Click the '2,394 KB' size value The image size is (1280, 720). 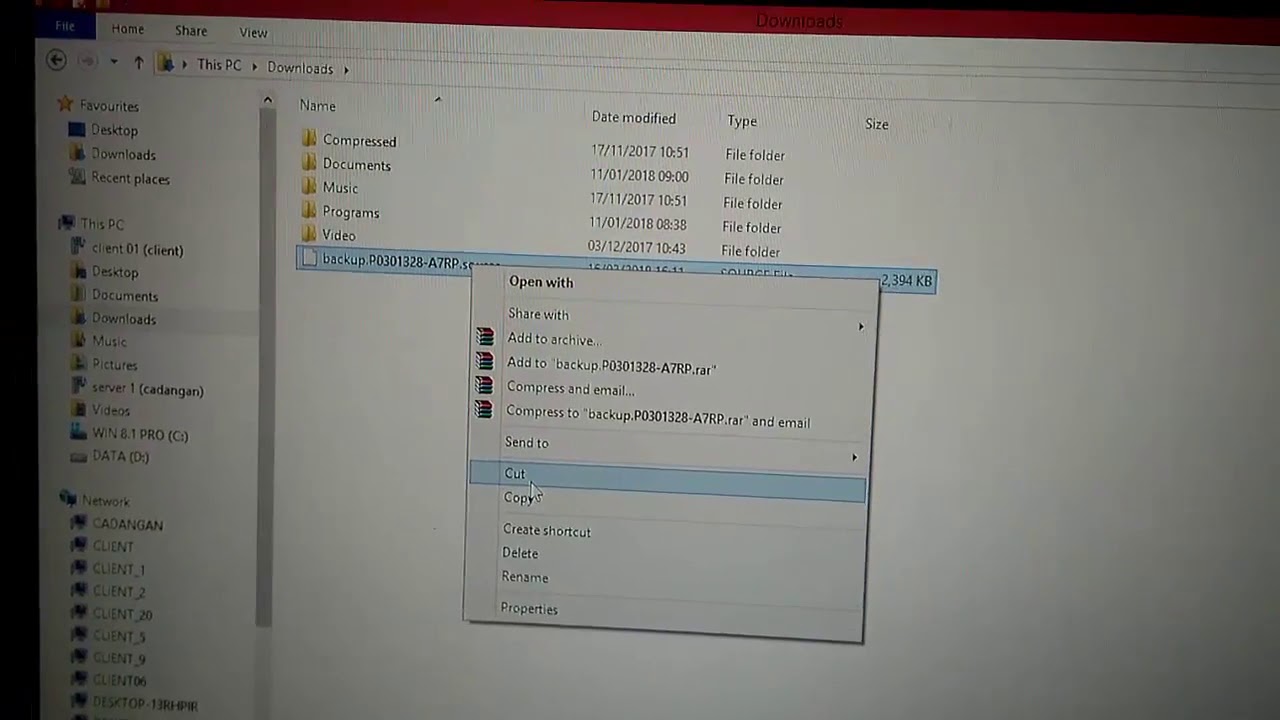pos(906,281)
